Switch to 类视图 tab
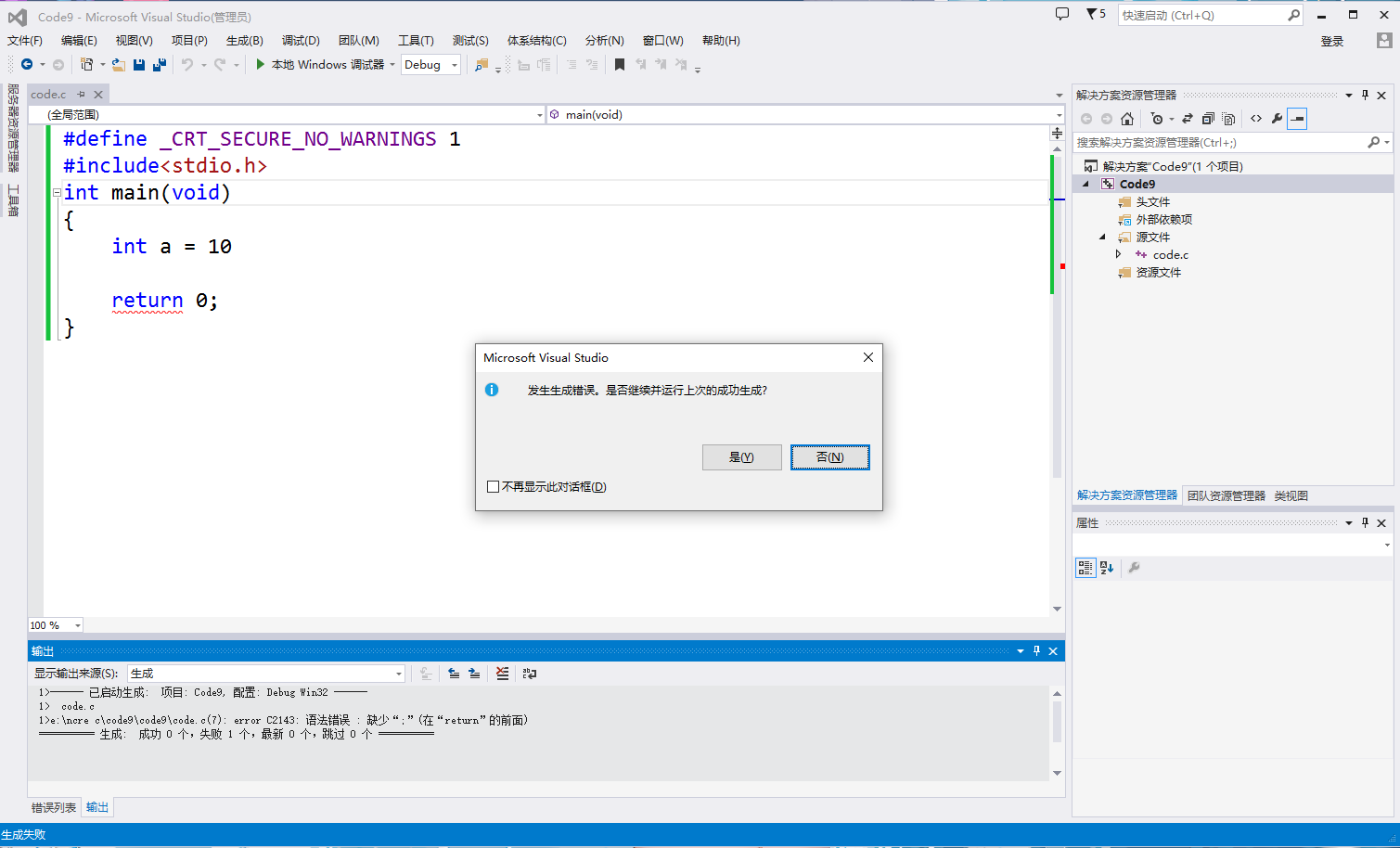The width and height of the screenshot is (1400, 848). 1291,495
